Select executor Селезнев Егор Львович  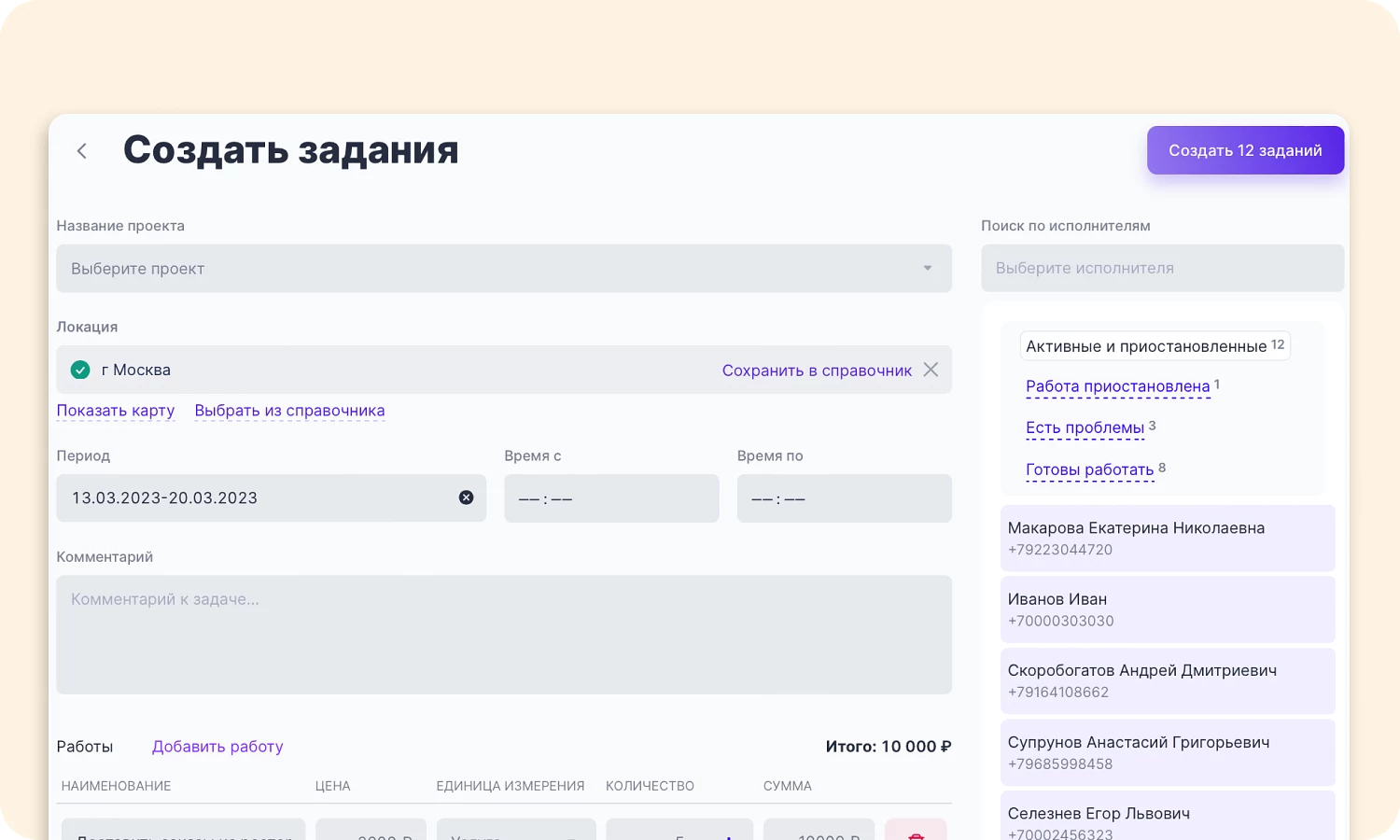pos(1168,816)
